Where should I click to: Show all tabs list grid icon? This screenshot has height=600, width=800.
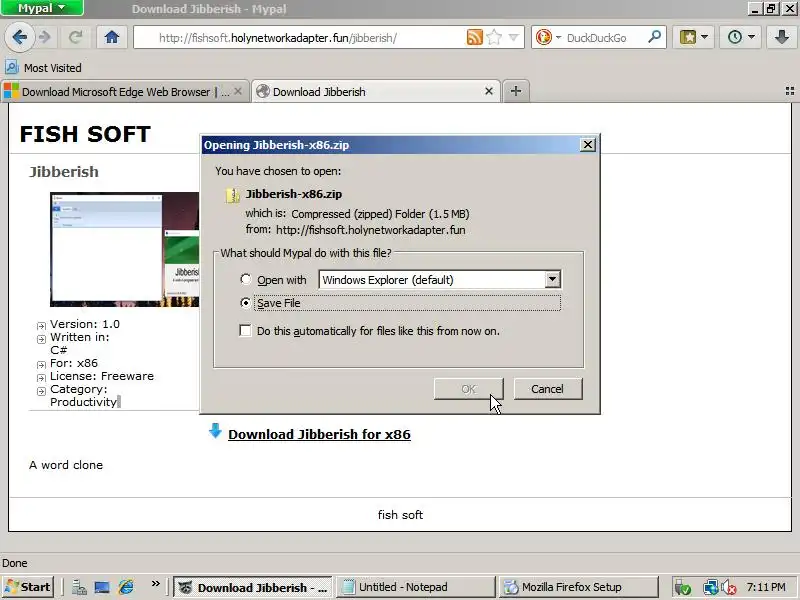[x=790, y=91]
